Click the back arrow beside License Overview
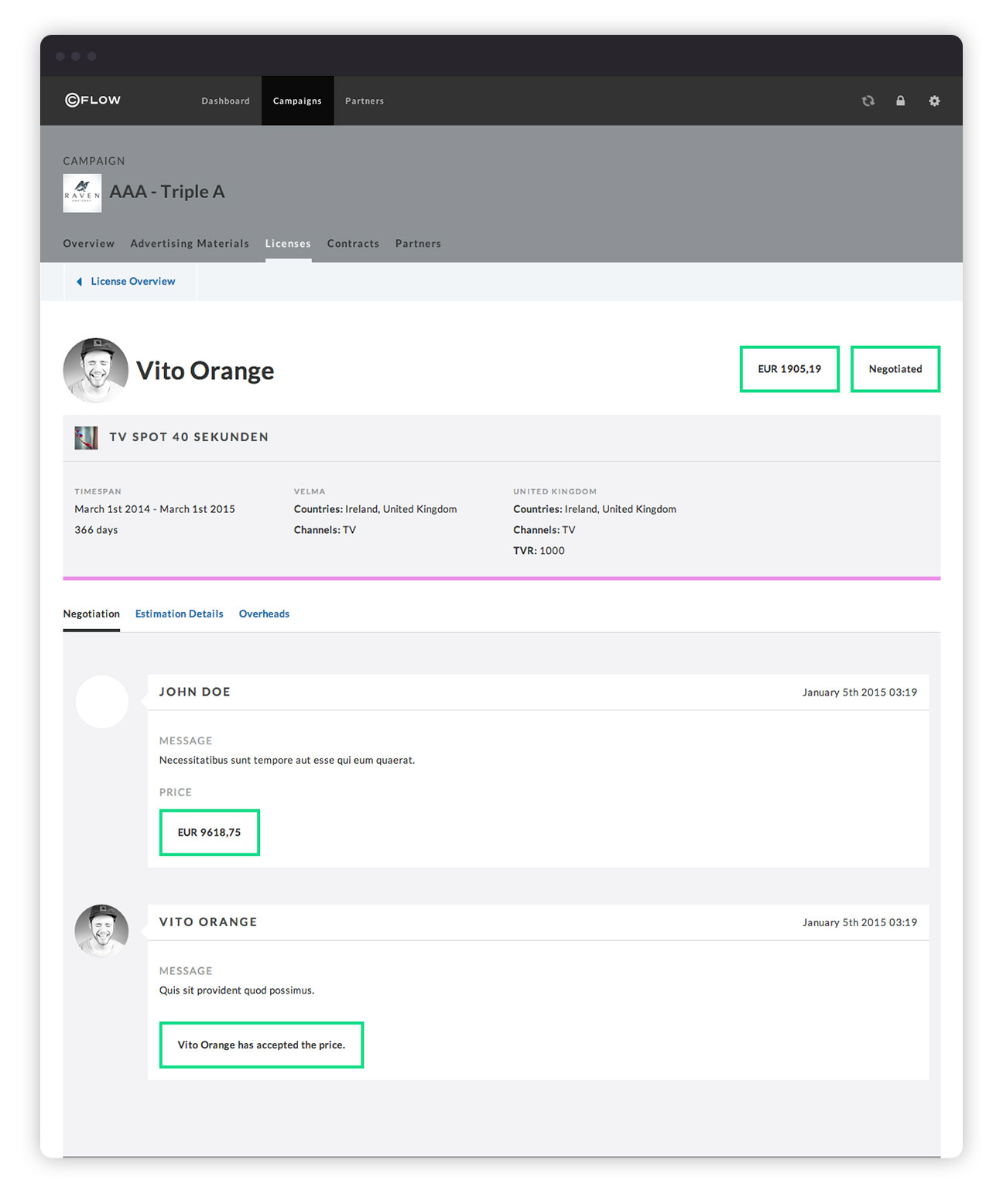 click(79, 282)
